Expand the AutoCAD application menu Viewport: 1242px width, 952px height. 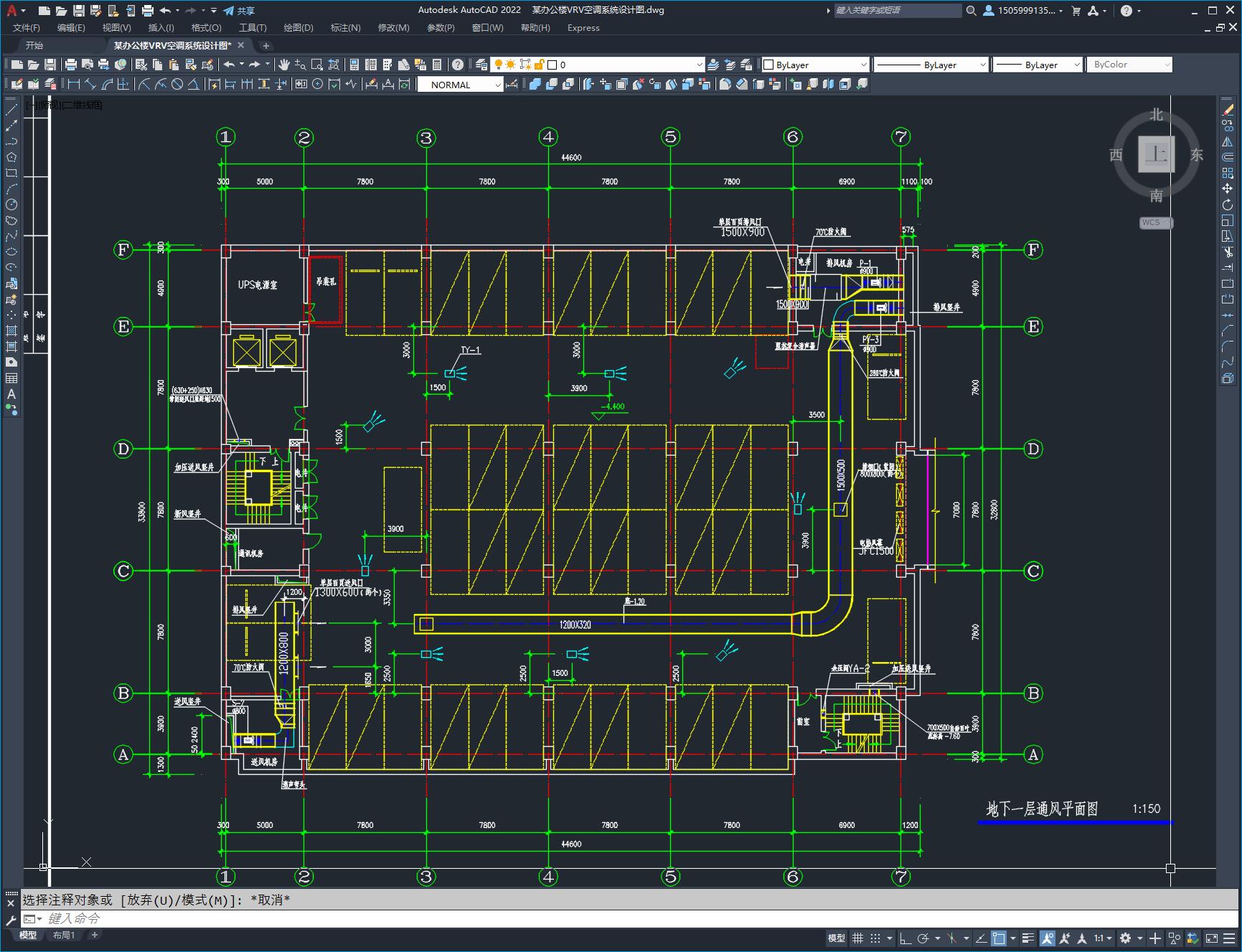tap(14, 11)
